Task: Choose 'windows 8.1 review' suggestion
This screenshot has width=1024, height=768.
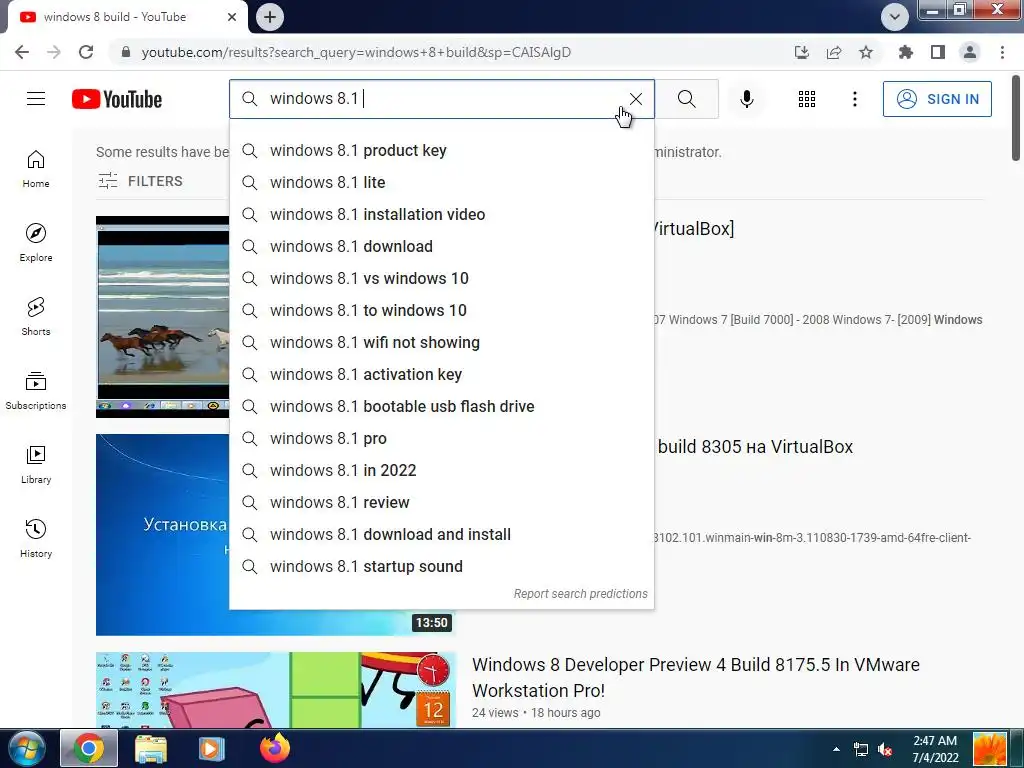Action: pos(441,502)
